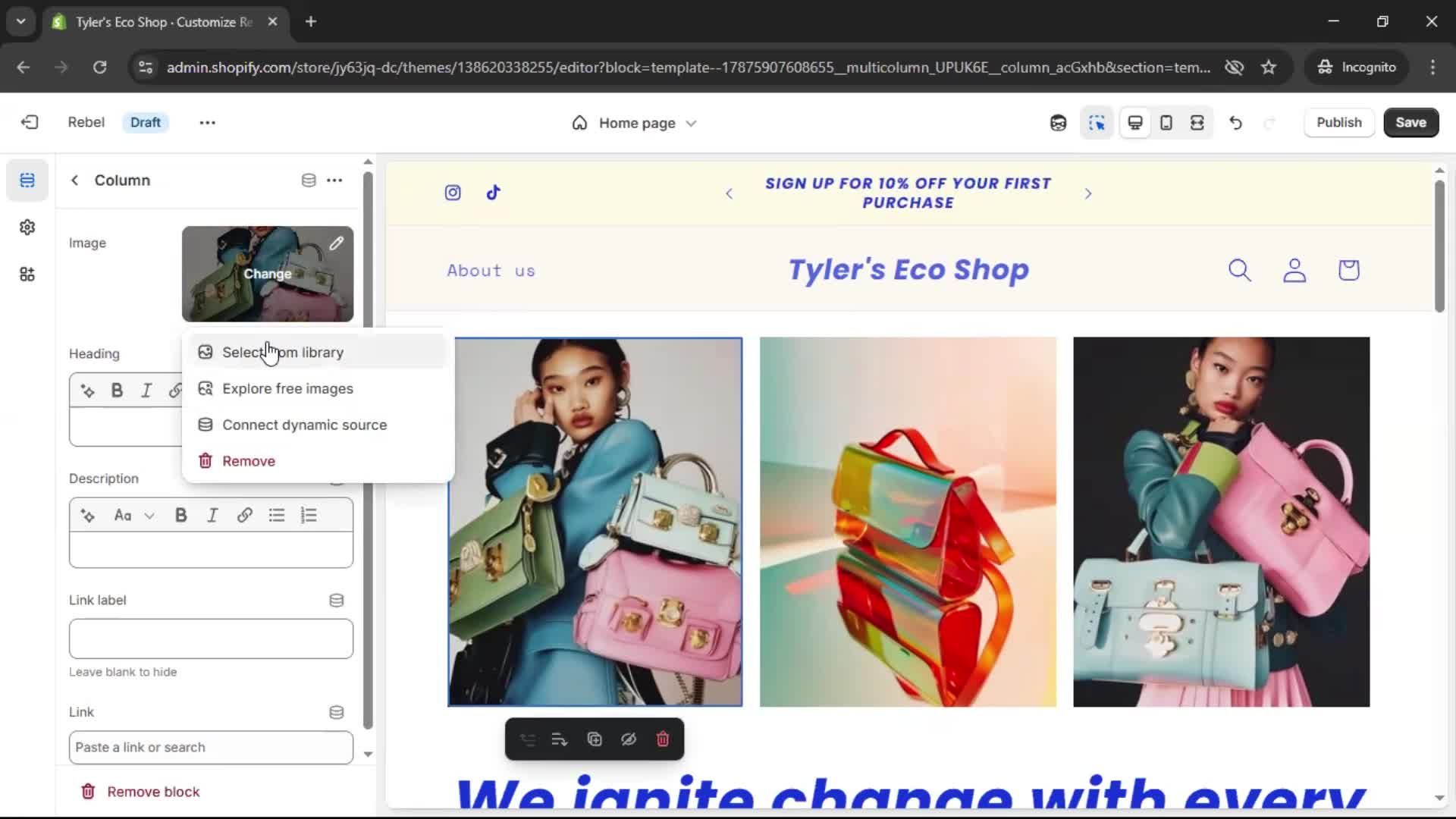Image resolution: width=1456 pixels, height=819 pixels.
Task: Click the undo arrow in top bar
Action: [x=1235, y=123]
